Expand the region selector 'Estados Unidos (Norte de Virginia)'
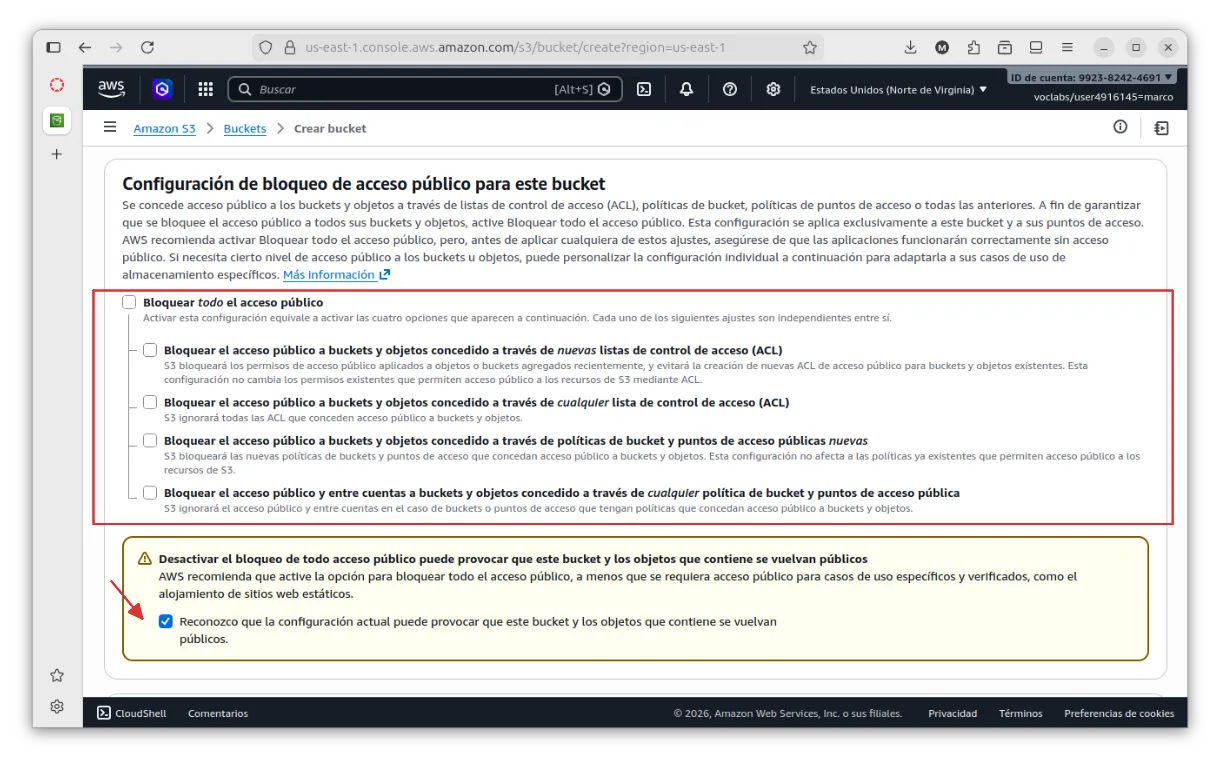This screenshot has height=762, width=1220. point(898,89)
